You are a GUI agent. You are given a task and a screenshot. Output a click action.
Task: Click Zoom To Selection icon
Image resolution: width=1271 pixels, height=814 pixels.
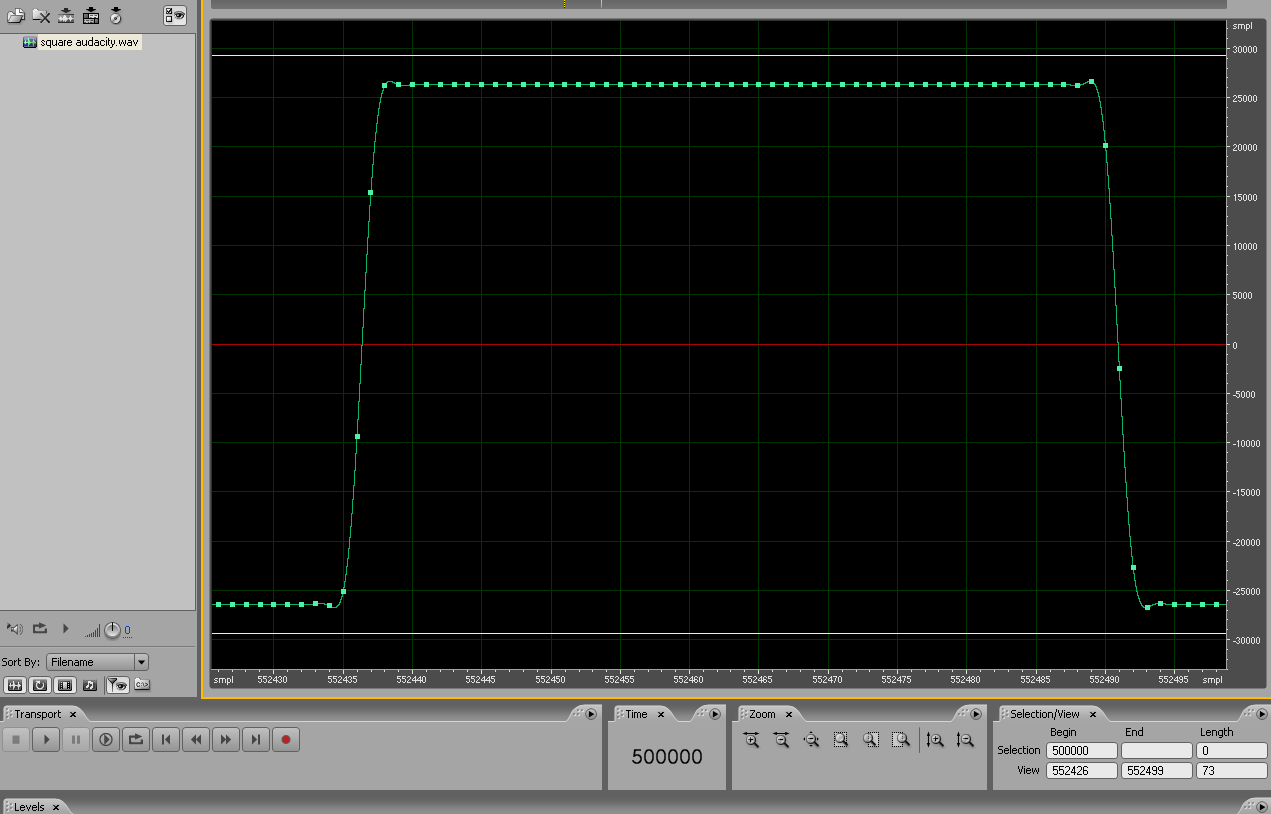coord(841,740)
